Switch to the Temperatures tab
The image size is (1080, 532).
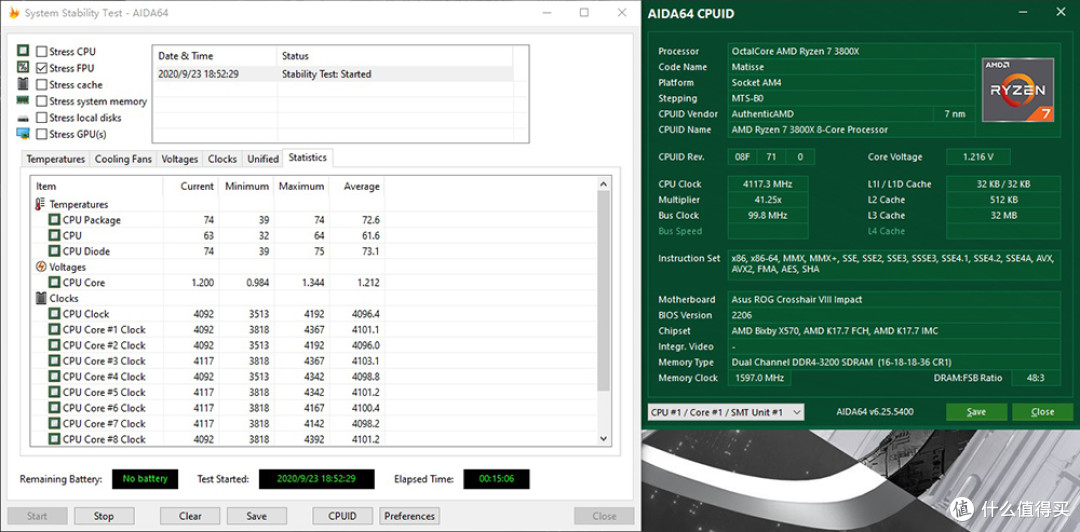click(x=56, y=159)
